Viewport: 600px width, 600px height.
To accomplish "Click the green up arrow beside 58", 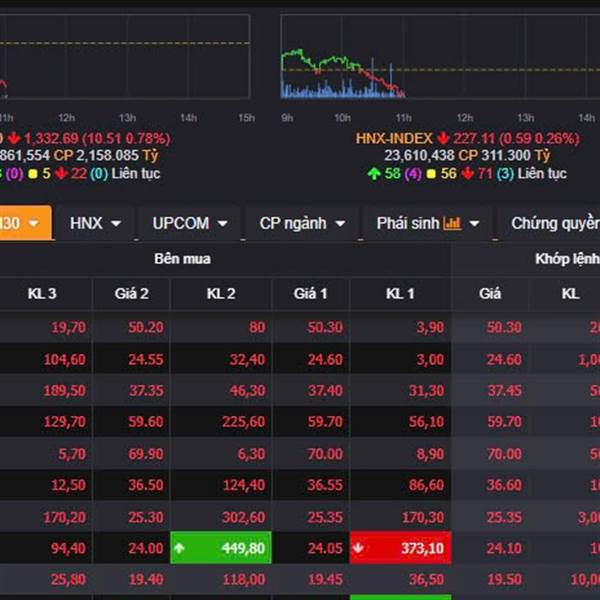I will 374,174.
